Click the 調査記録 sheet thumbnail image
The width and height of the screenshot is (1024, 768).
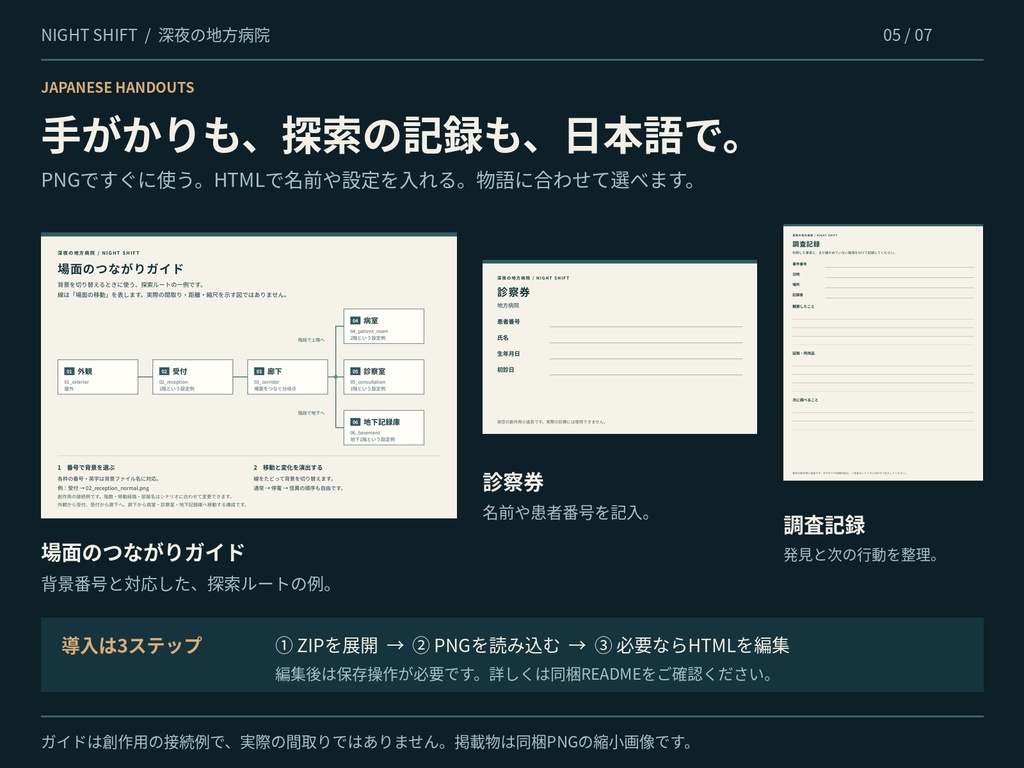coord(883,353)
